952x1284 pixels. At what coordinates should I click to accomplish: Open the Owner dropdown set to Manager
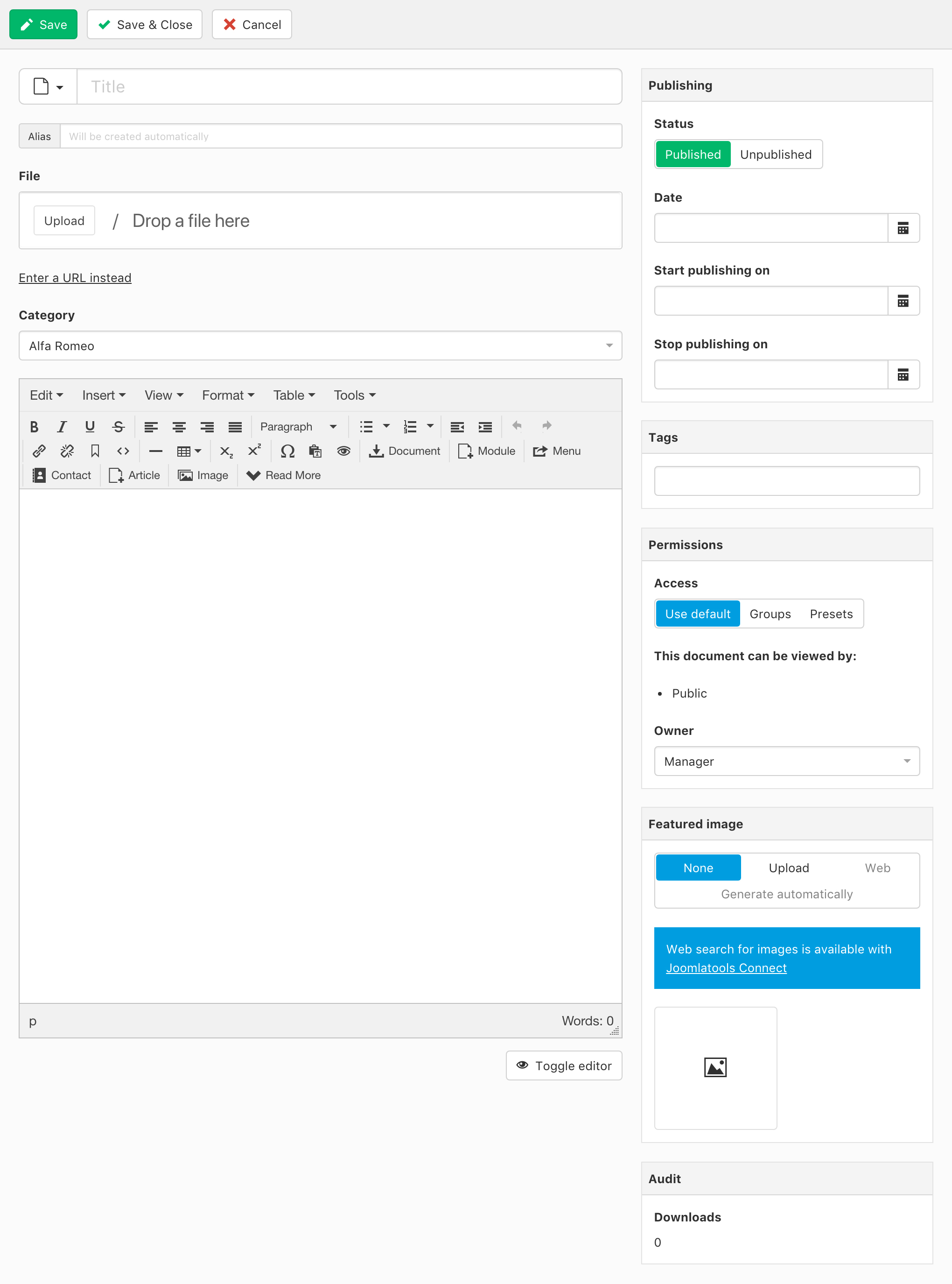787,762
